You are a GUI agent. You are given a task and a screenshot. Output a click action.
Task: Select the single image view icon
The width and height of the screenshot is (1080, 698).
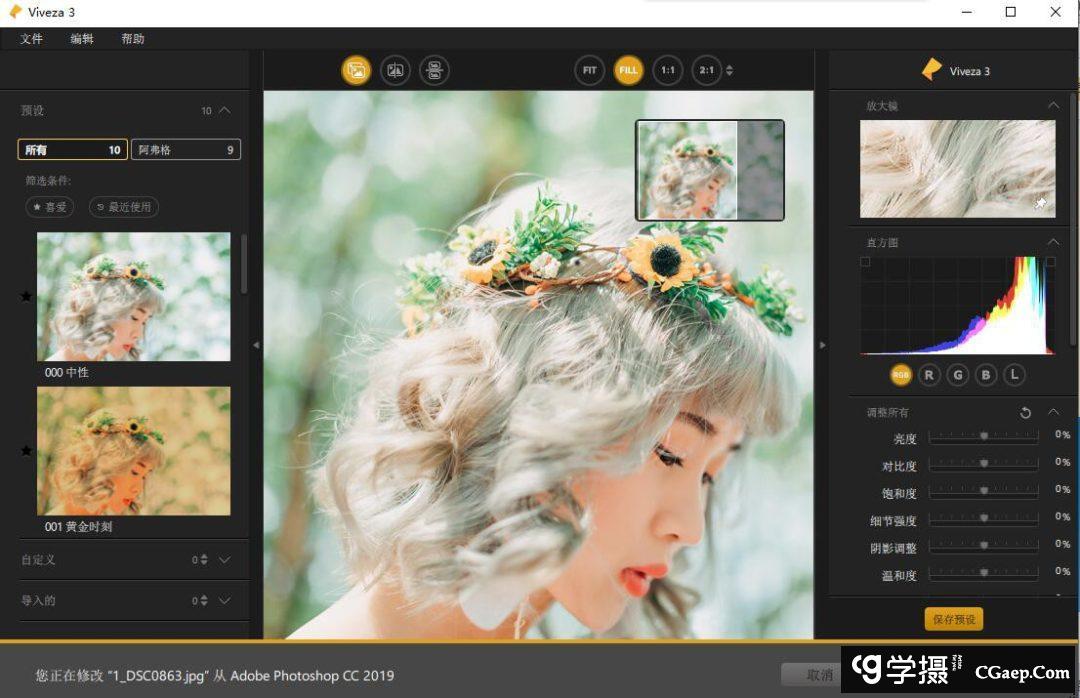[356, 70]
